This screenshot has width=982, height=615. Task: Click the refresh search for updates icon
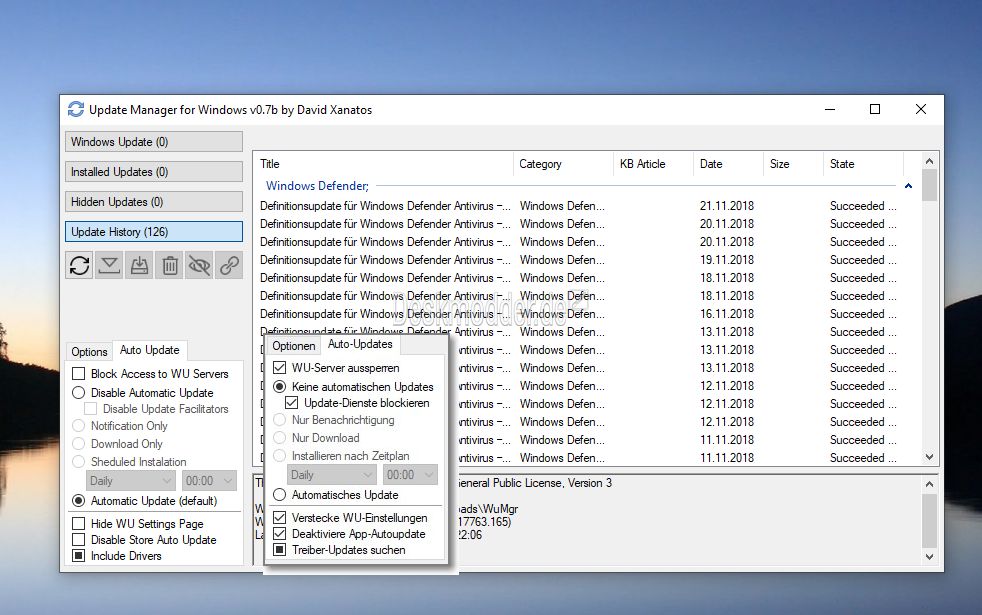pos(79,265)
